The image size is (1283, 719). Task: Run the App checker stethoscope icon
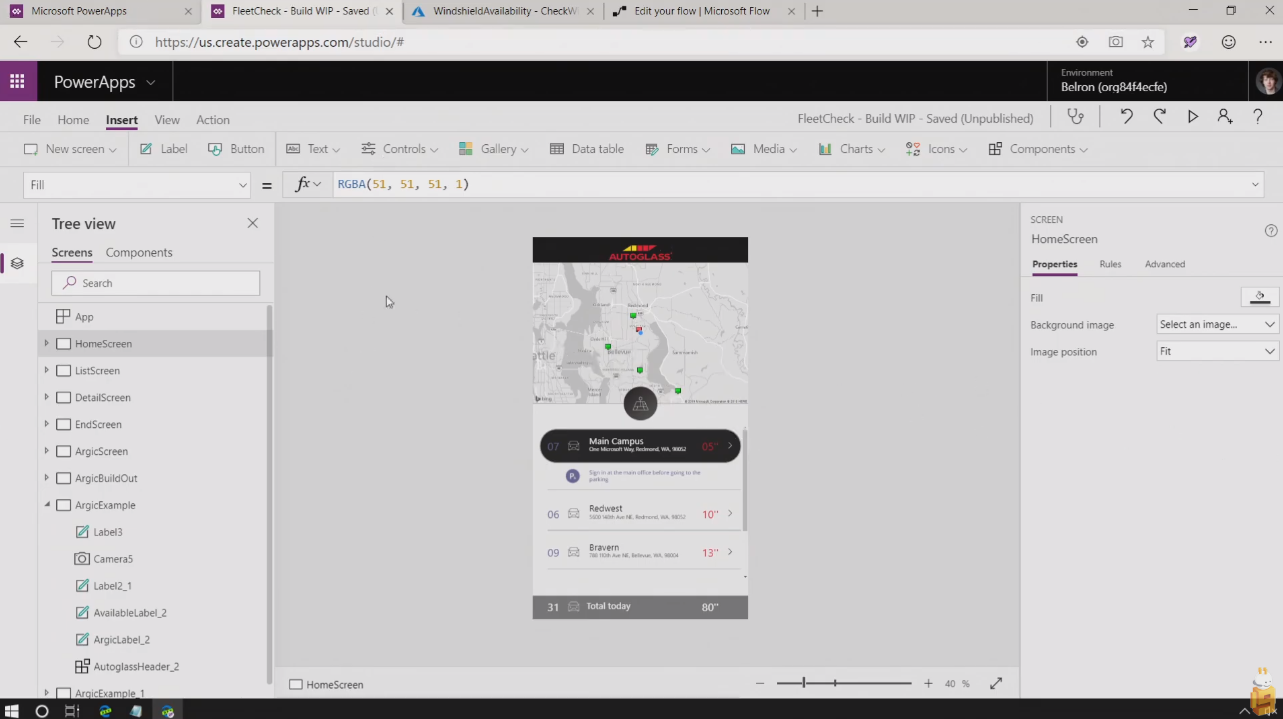pyautogui.click(x=1076, y=117)
